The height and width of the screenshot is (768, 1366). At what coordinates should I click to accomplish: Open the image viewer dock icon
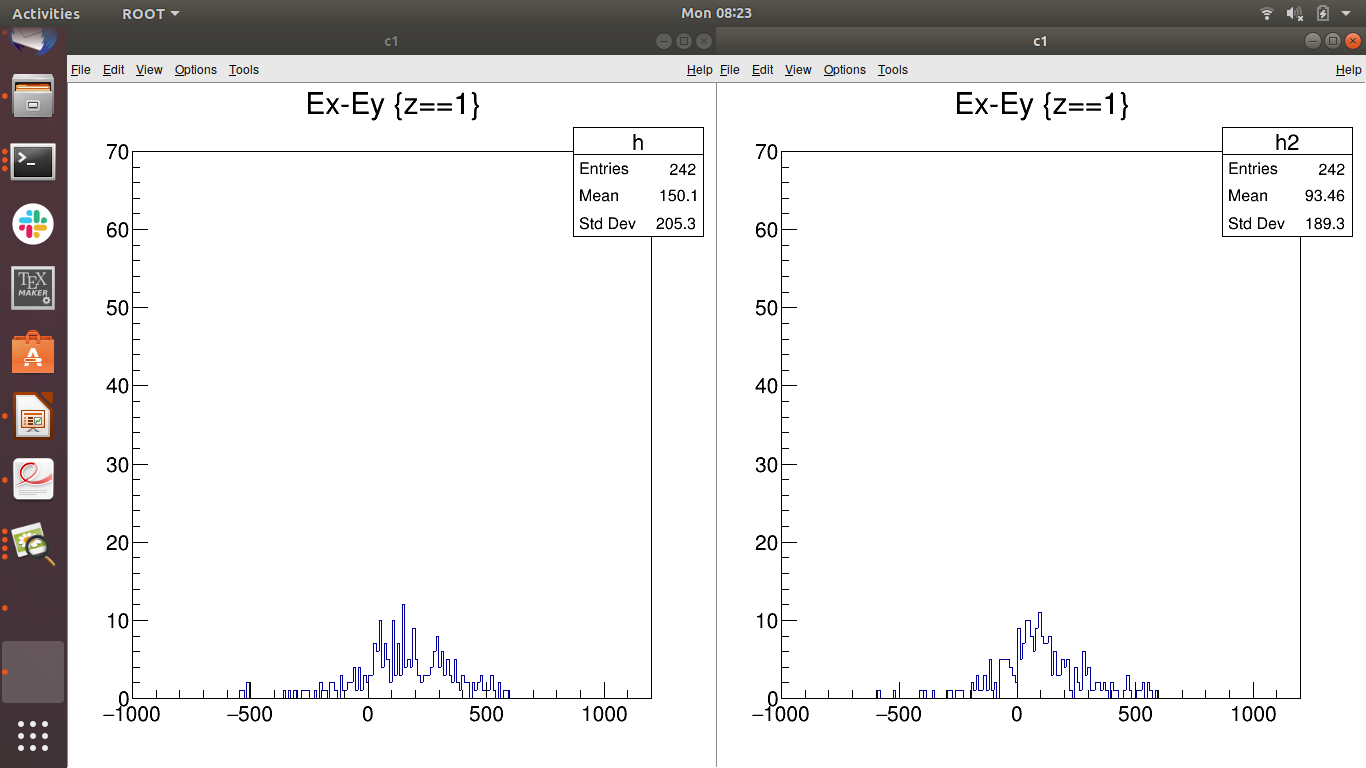click(33, 545)
